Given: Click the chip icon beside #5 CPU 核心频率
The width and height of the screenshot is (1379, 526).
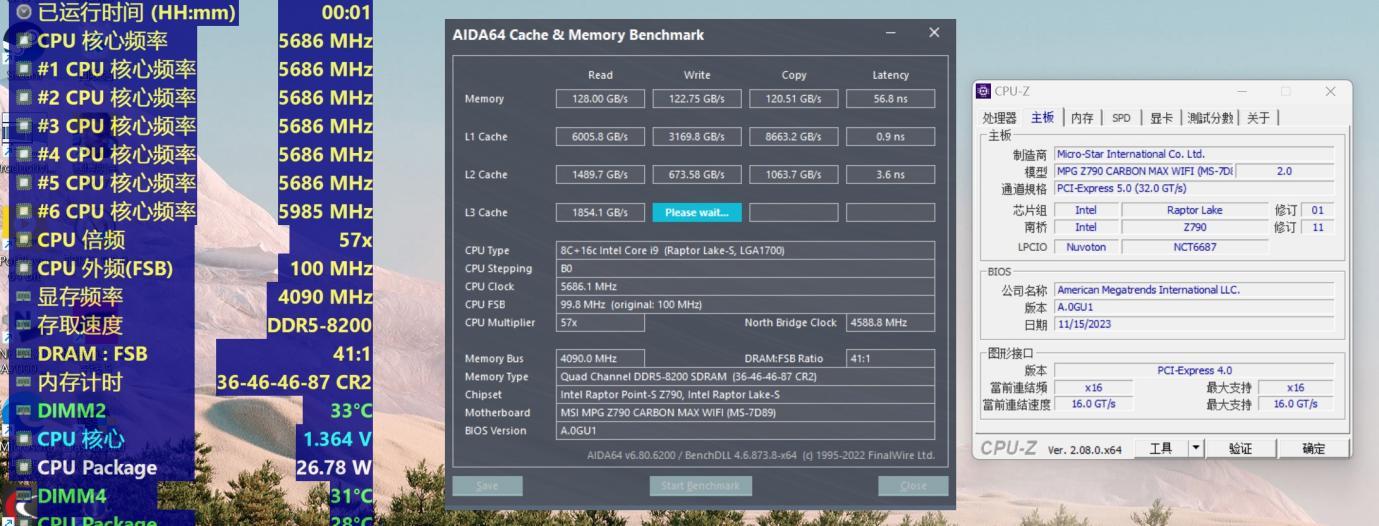Looking at the screenshot, I should [24, 183].
